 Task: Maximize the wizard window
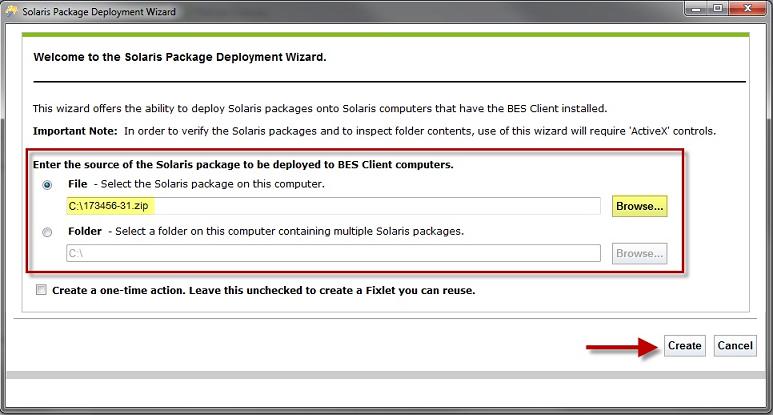(x=718, y=8)
